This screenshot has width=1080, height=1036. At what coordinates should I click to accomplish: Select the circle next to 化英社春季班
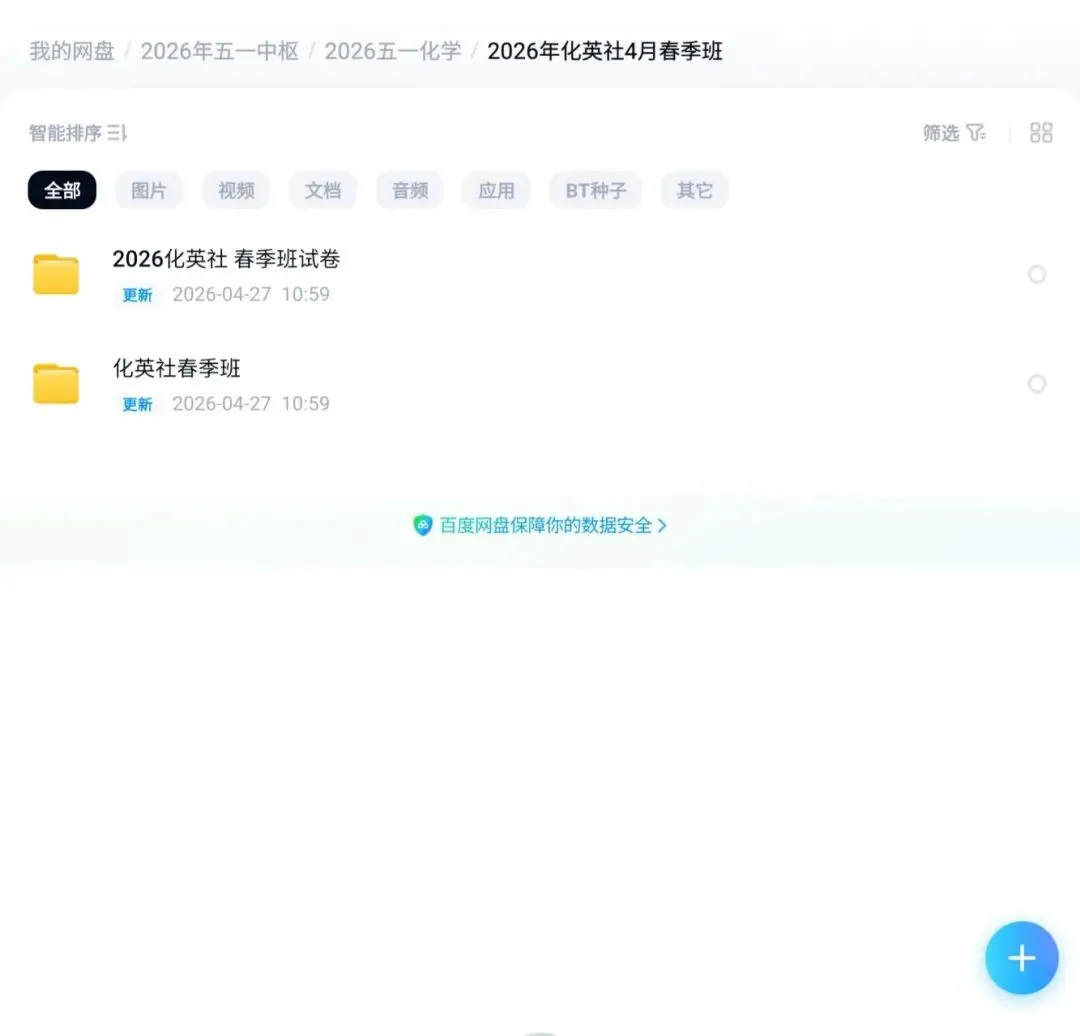click(x=1037, y=383)
